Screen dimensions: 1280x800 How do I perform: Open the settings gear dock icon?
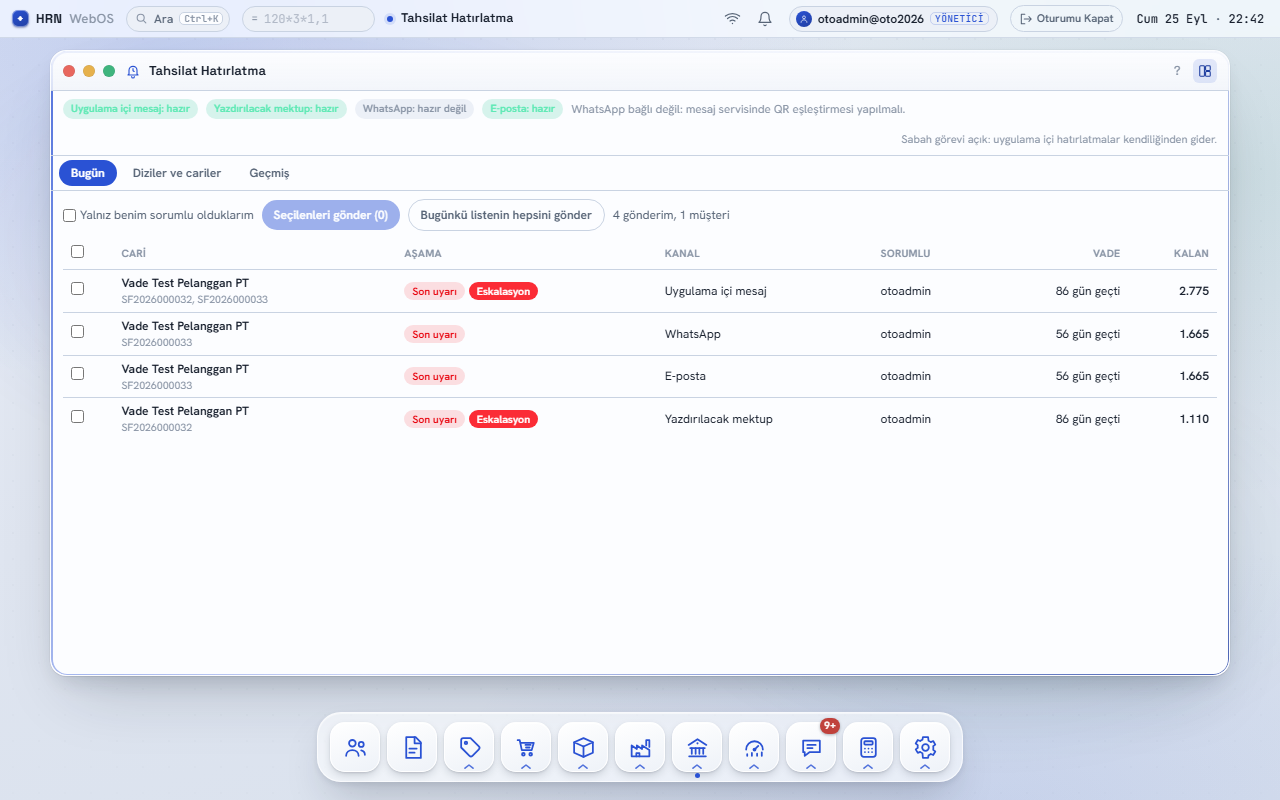click(x=925, y=747)
